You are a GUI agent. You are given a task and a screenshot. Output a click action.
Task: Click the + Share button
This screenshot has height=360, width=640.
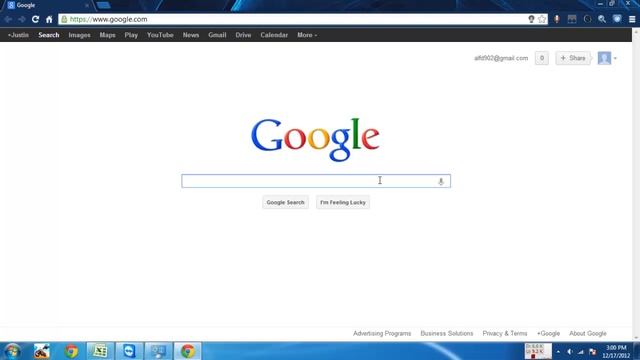tap(573, 58)
